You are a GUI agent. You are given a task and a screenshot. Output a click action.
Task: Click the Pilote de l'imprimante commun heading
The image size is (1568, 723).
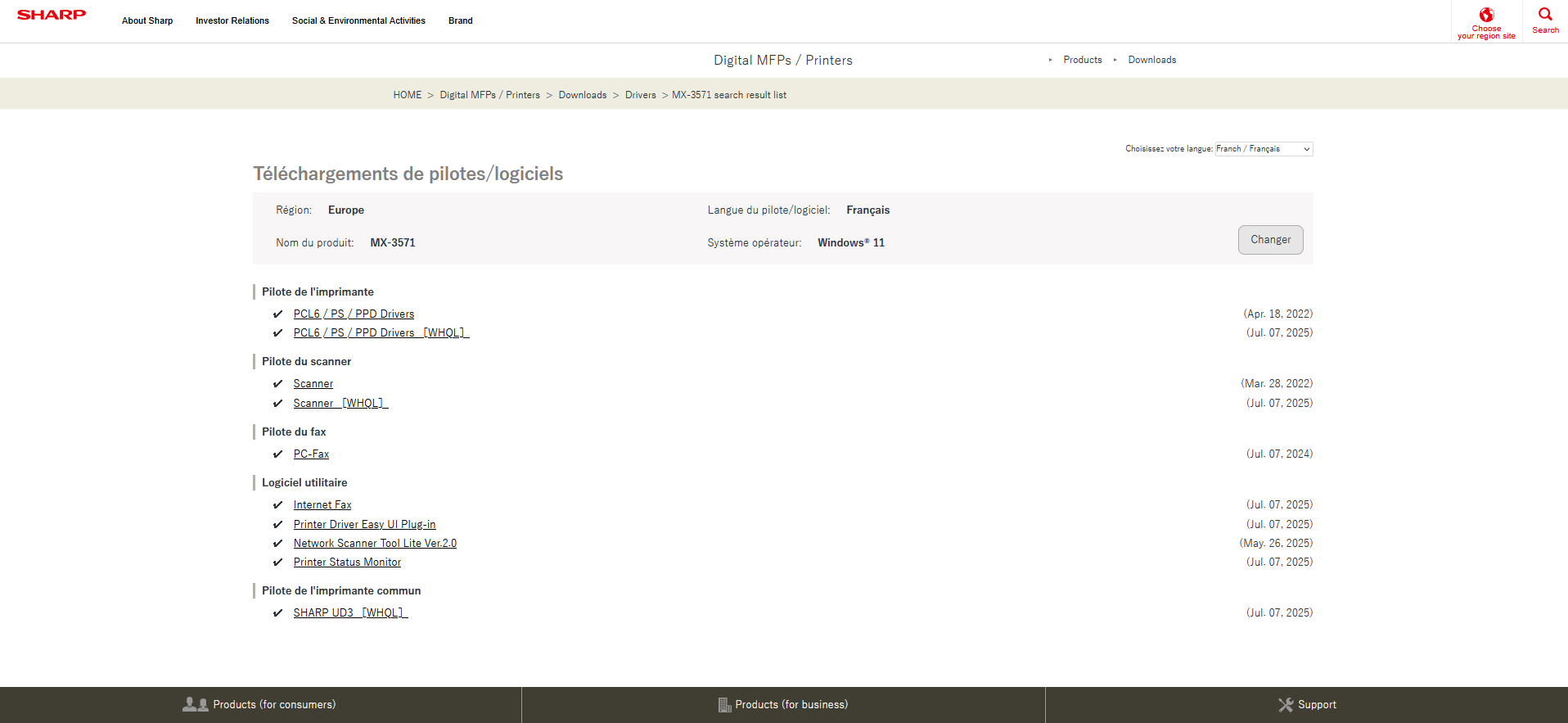pos(341,590)
